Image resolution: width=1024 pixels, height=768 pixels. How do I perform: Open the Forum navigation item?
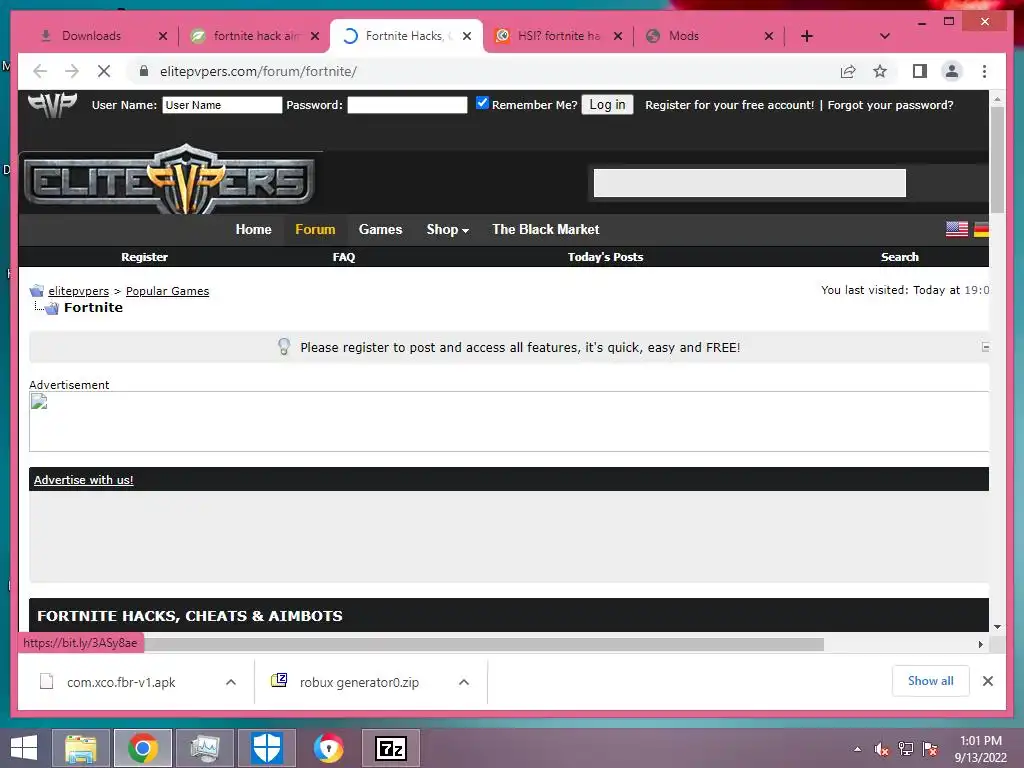point(315,229)
